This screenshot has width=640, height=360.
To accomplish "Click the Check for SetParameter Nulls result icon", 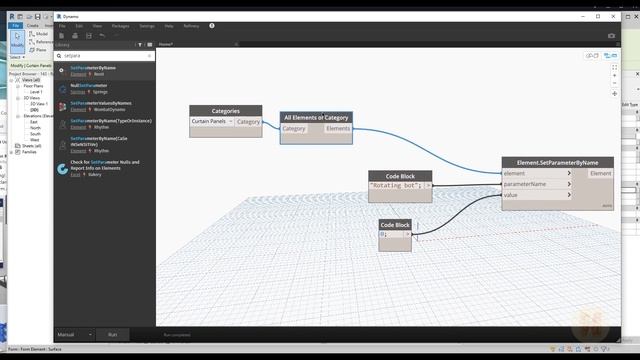I will [x=62, y=169].
